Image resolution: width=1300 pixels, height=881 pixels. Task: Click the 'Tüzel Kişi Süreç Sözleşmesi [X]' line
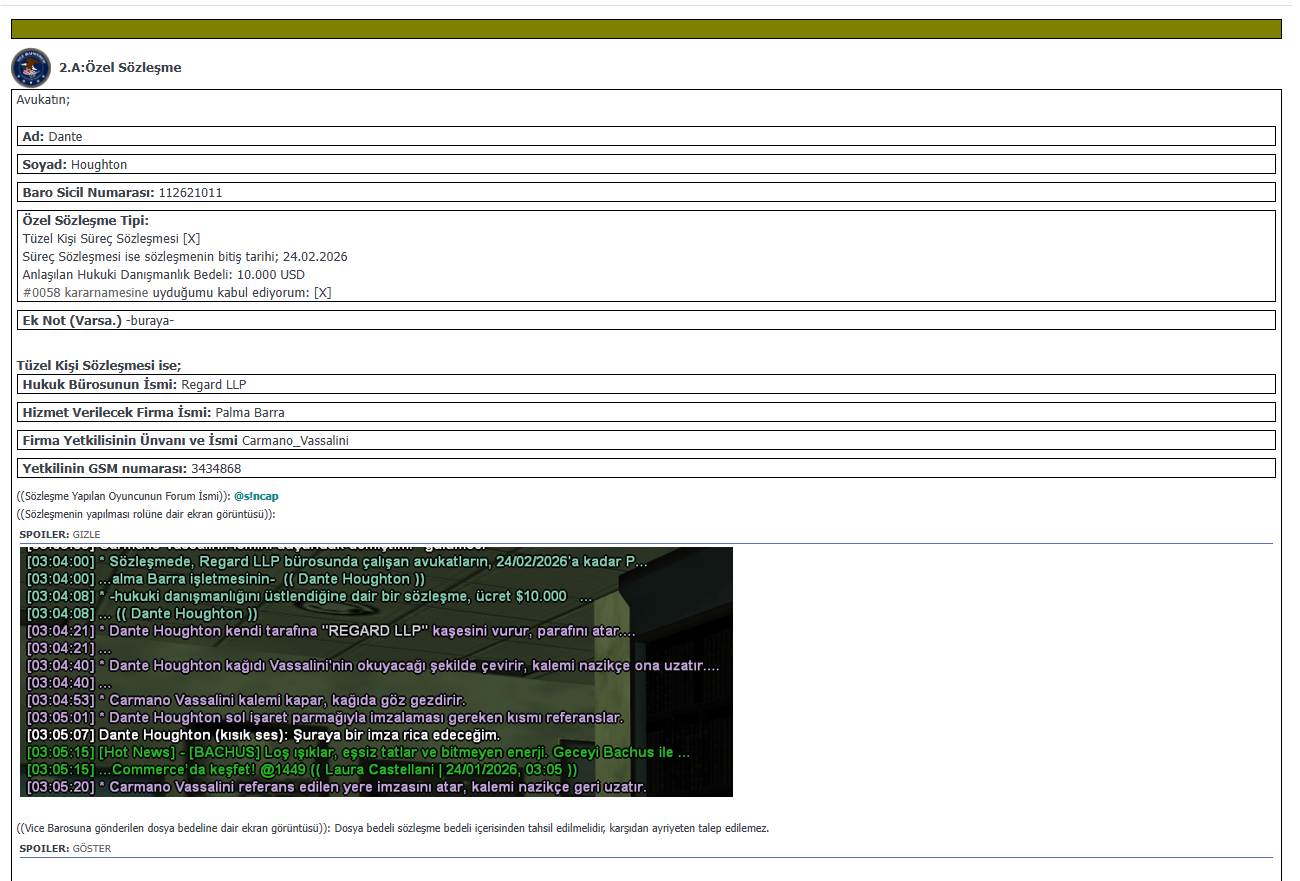click(x=111, y=238)
